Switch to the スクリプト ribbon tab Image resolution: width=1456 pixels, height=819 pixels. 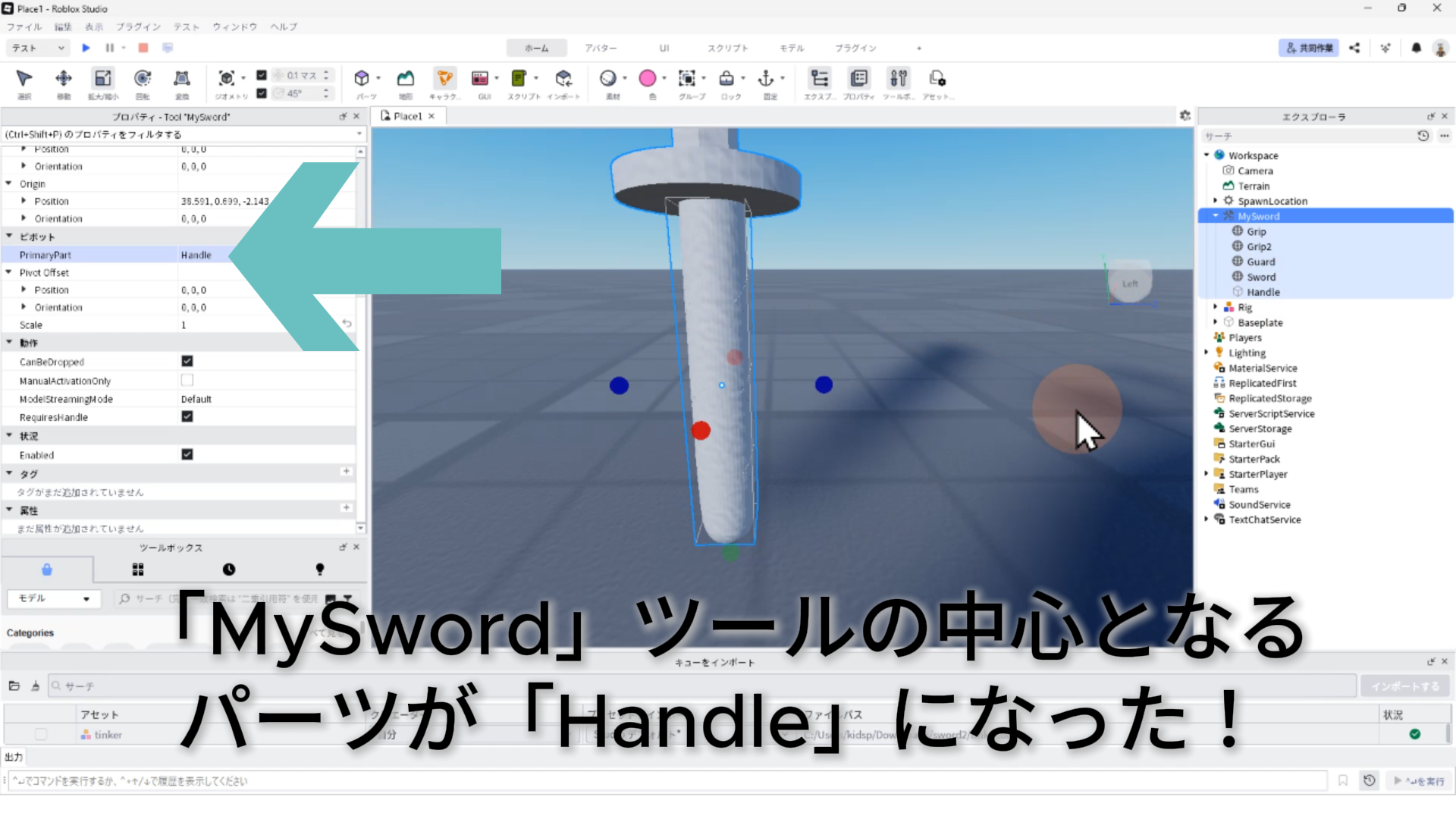pyautogui.click(x=727, y=48)
